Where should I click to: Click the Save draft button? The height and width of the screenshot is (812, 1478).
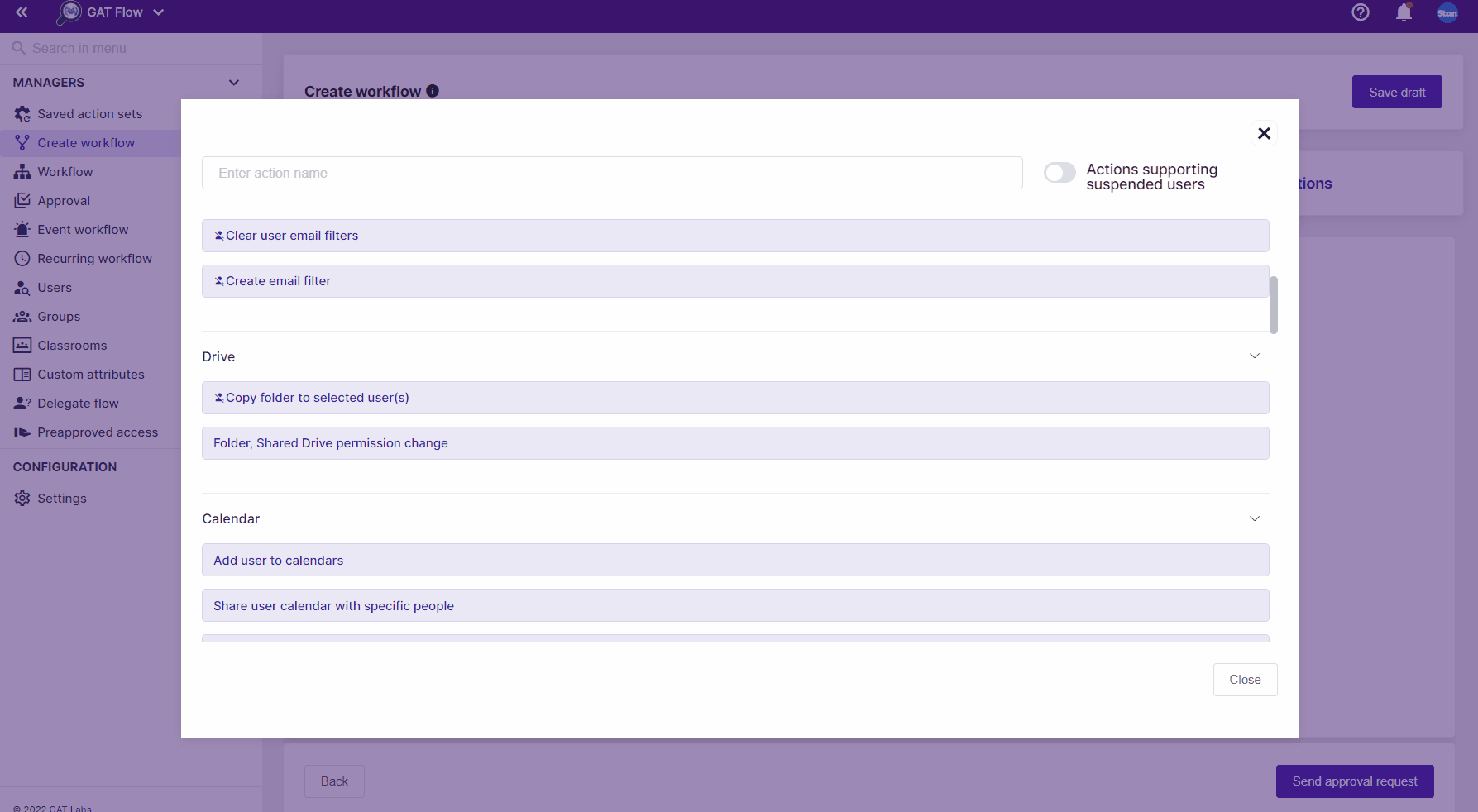1396,92
